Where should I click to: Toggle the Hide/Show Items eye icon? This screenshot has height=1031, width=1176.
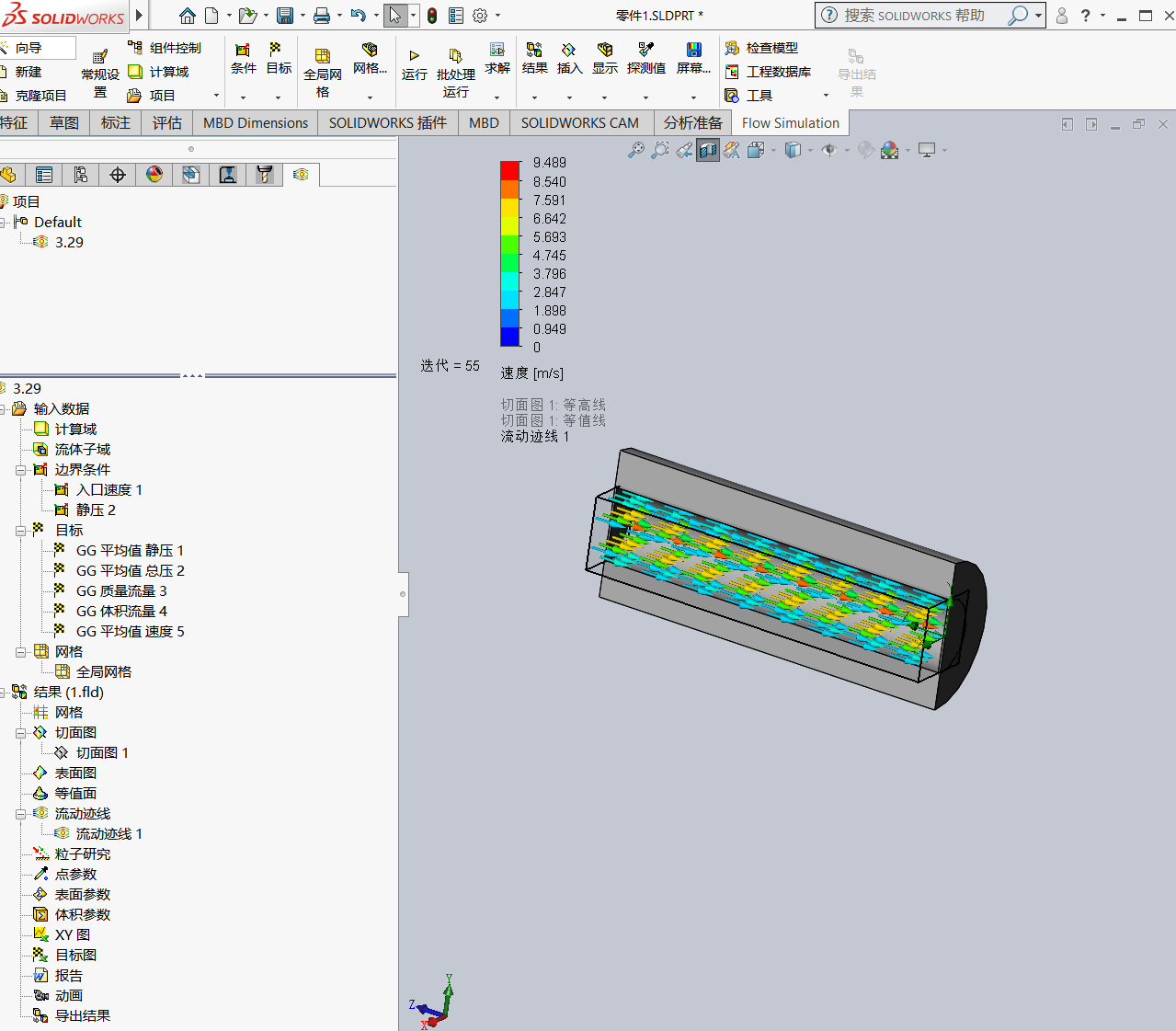click(830, 149)
